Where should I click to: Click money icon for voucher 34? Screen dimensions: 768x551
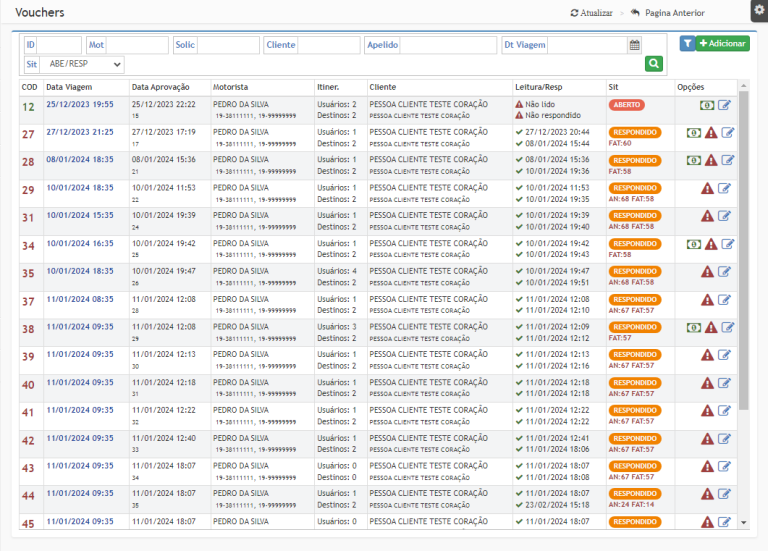[693, 244]
